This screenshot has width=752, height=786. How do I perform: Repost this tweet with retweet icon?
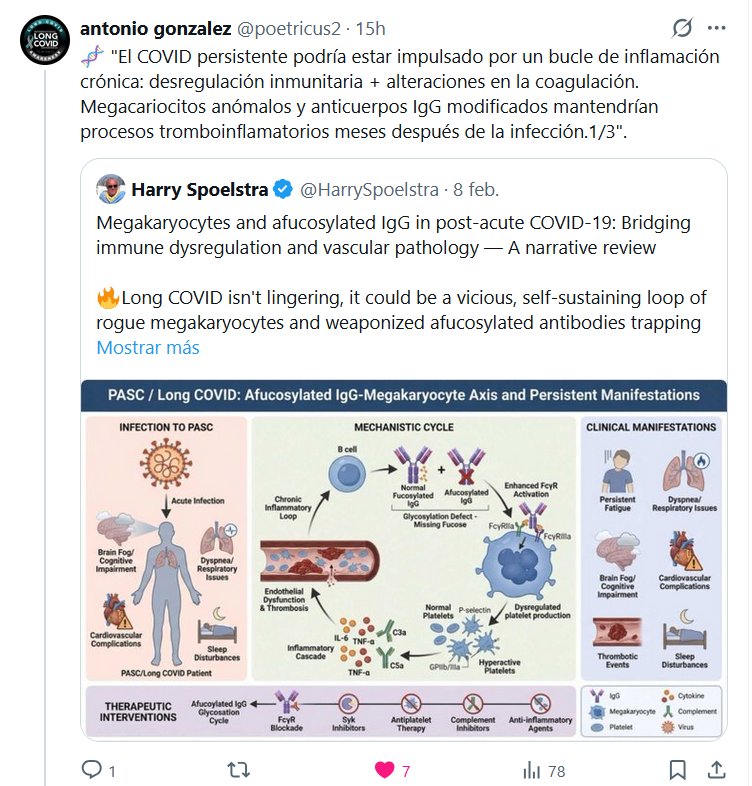click(240, 770)
